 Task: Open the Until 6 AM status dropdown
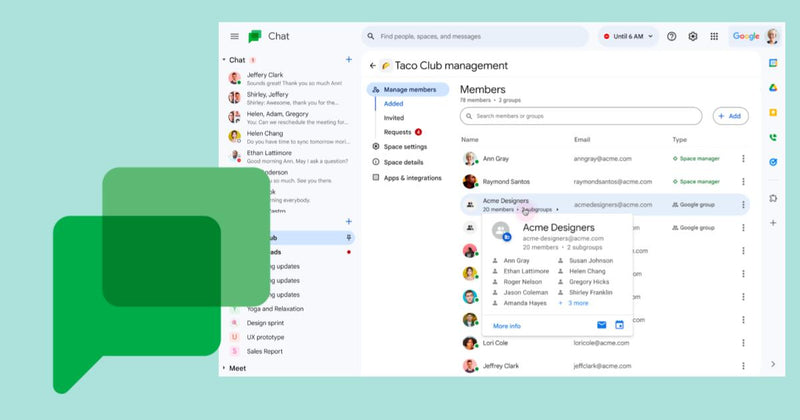[628, 36]
